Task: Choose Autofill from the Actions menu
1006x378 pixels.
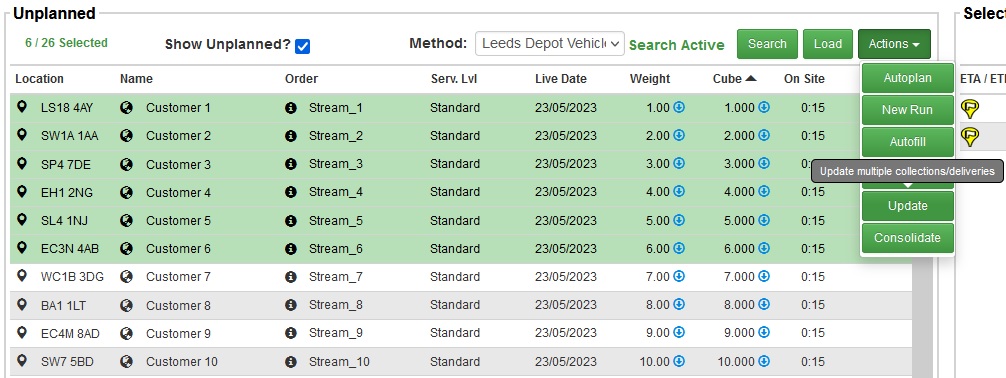Action: 907,142
